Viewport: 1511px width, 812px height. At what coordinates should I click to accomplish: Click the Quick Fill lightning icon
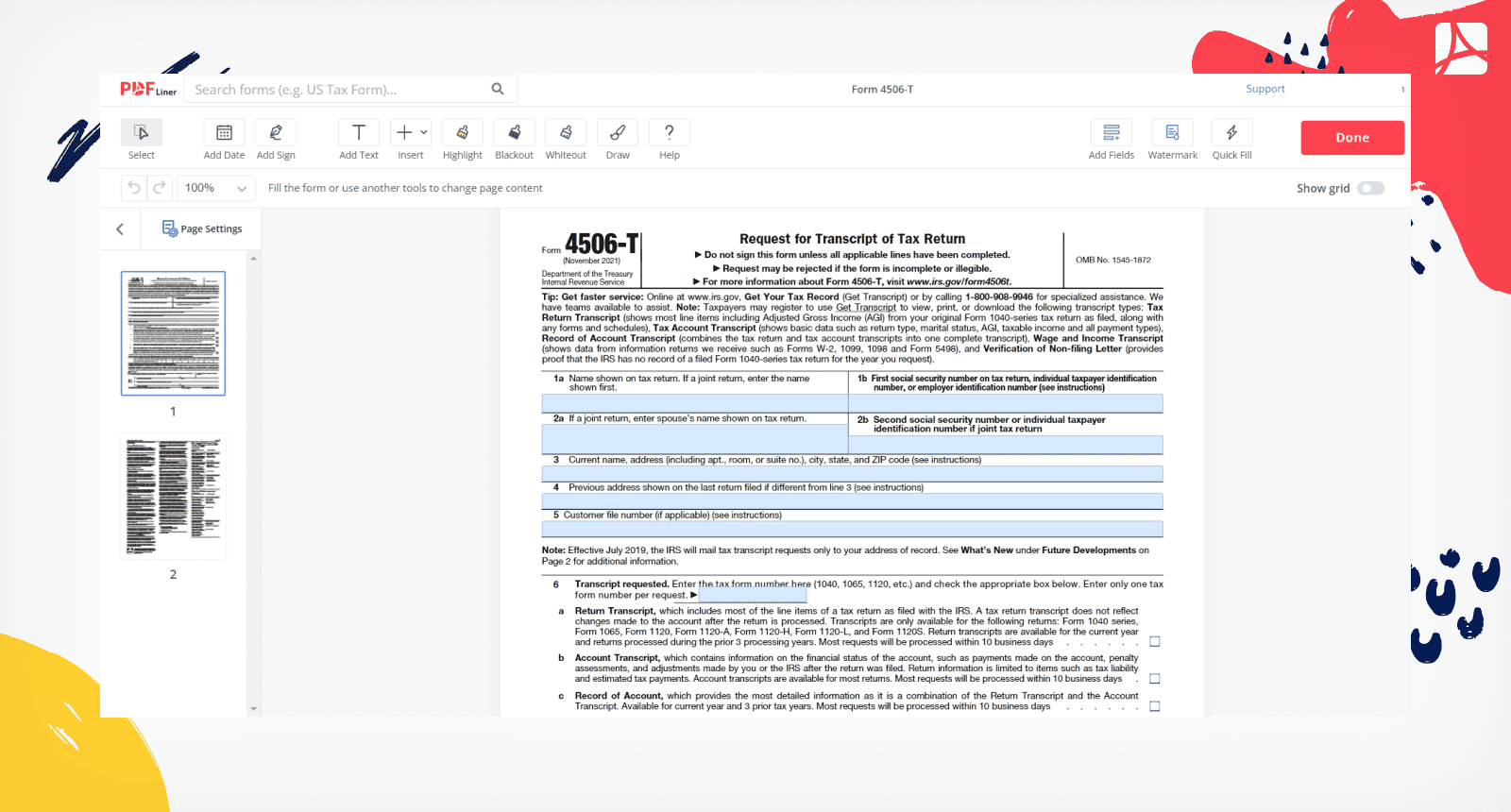tap(1231, 133)
